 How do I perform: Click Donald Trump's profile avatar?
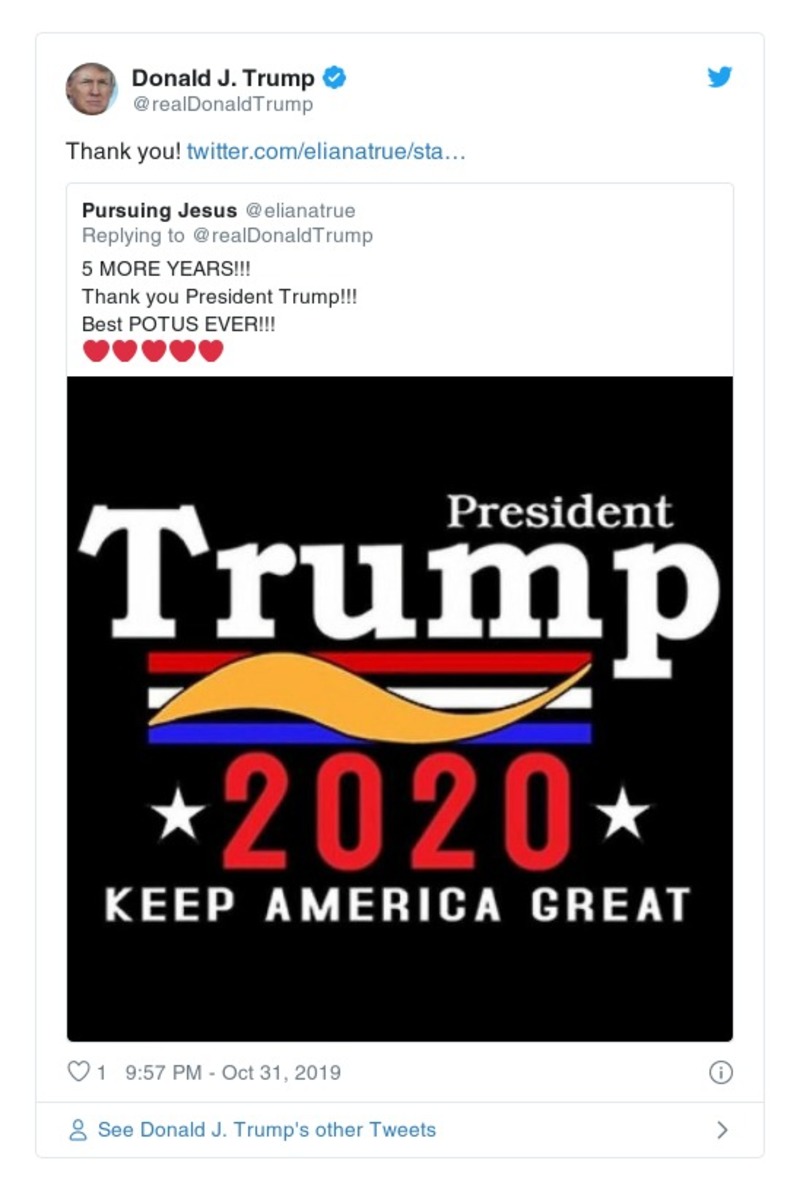point(92,85)
